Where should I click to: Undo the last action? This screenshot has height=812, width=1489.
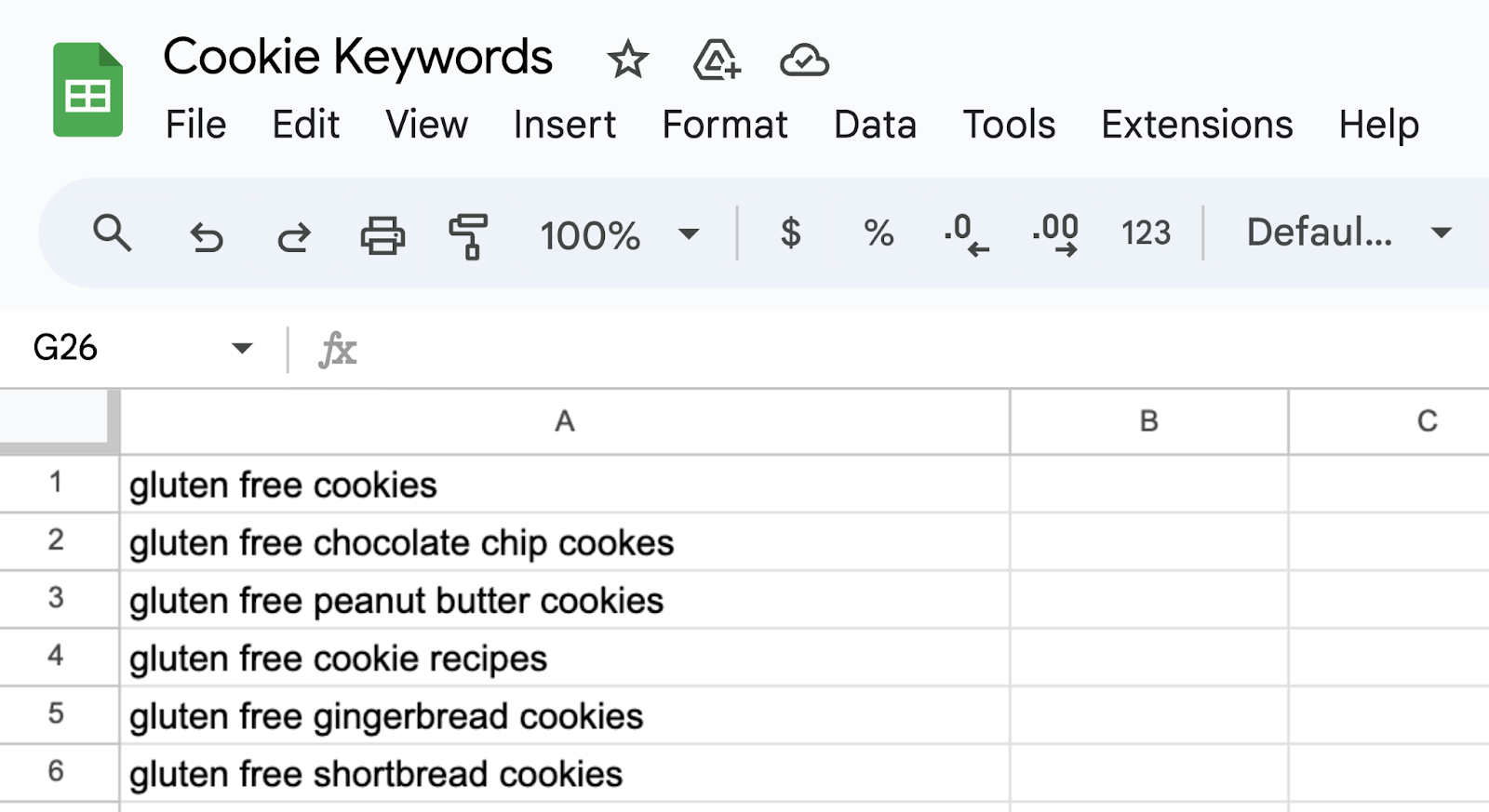(206, 234)
